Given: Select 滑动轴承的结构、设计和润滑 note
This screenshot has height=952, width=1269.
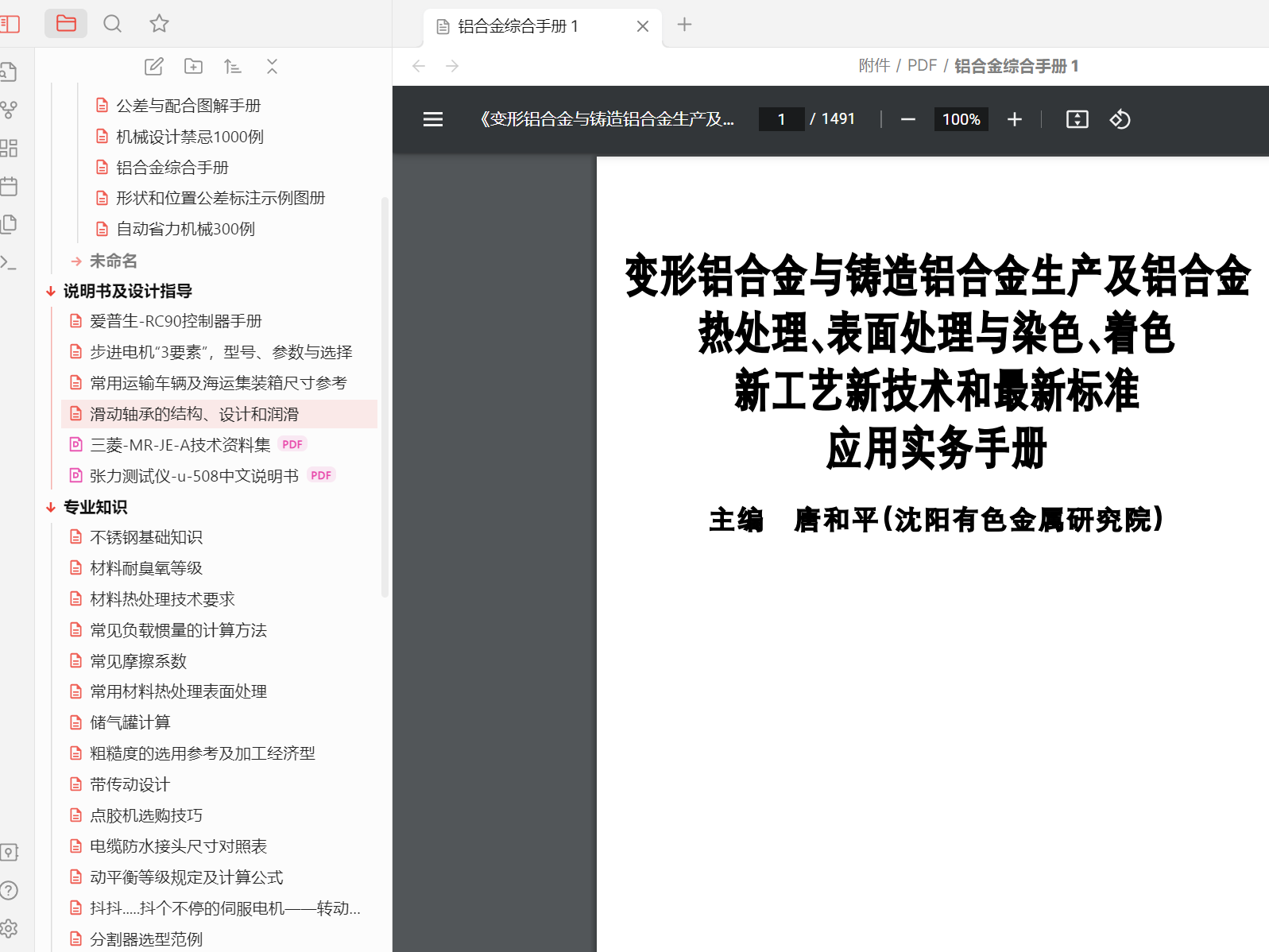Looking at the screenshot, I should pos(219,414).
